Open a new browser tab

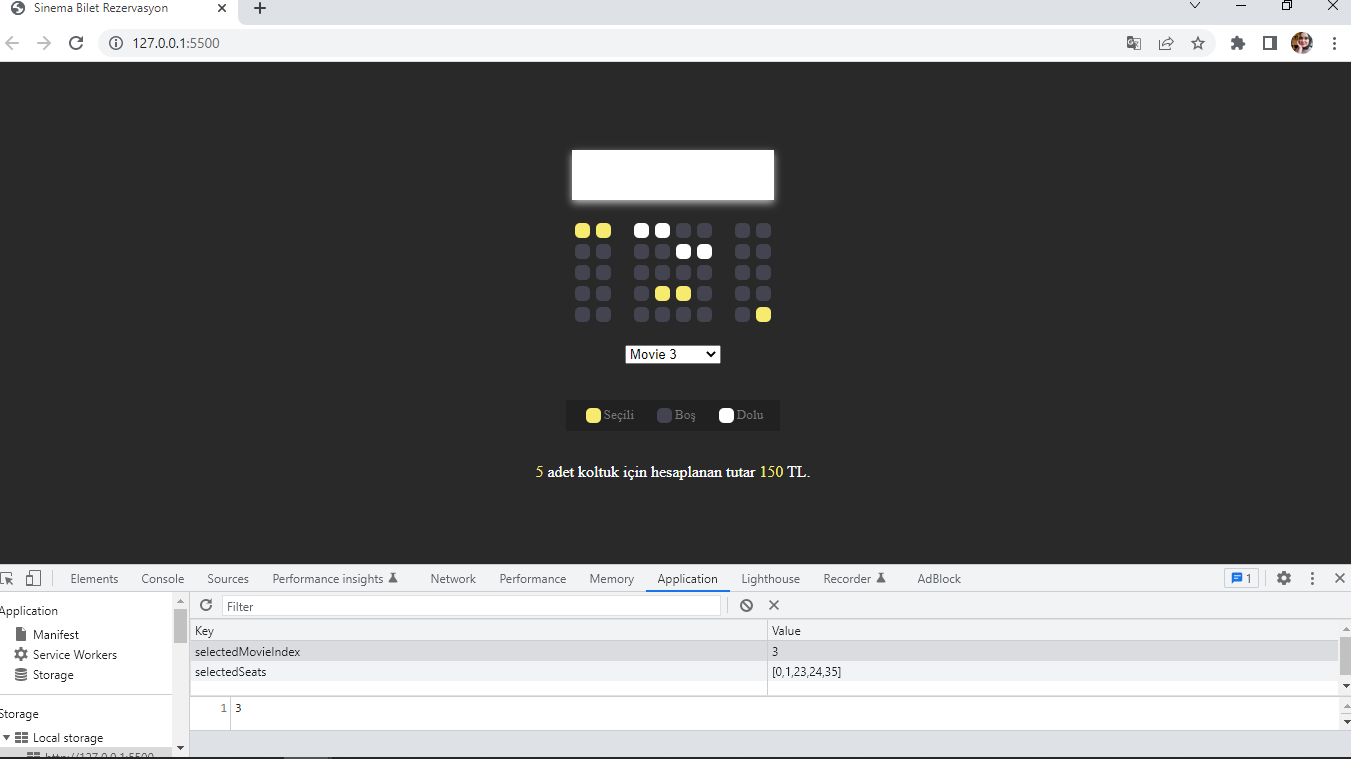point(260,8)
